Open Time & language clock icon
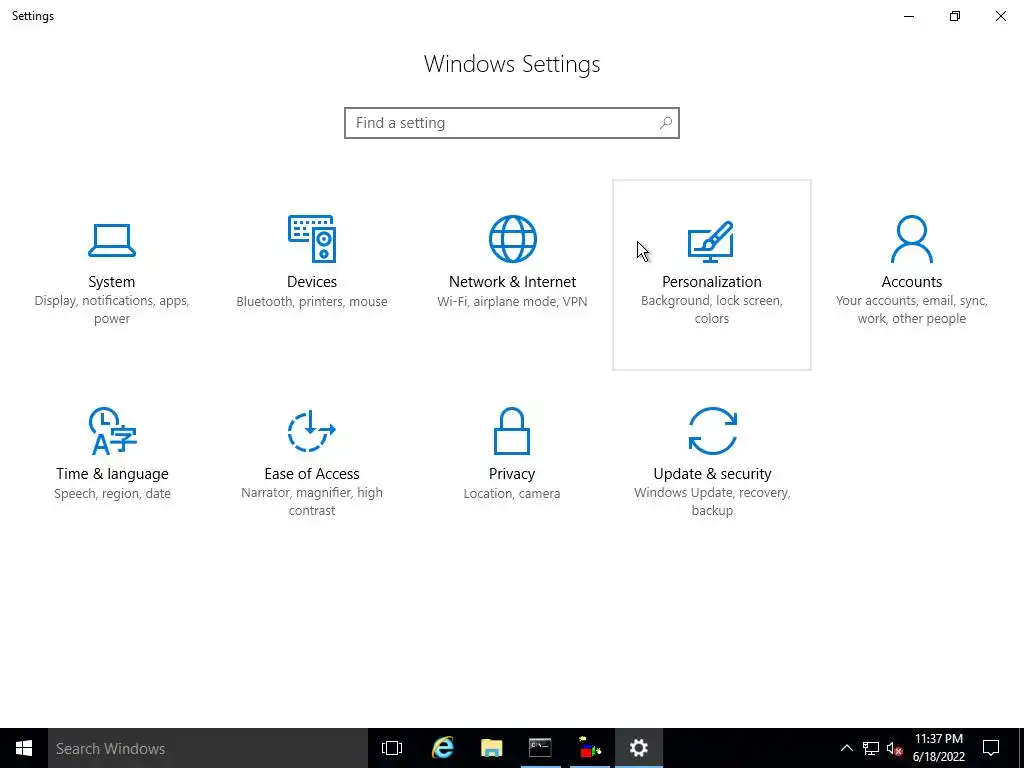This screenshot has height=768, width=1024. coord(112,430)
